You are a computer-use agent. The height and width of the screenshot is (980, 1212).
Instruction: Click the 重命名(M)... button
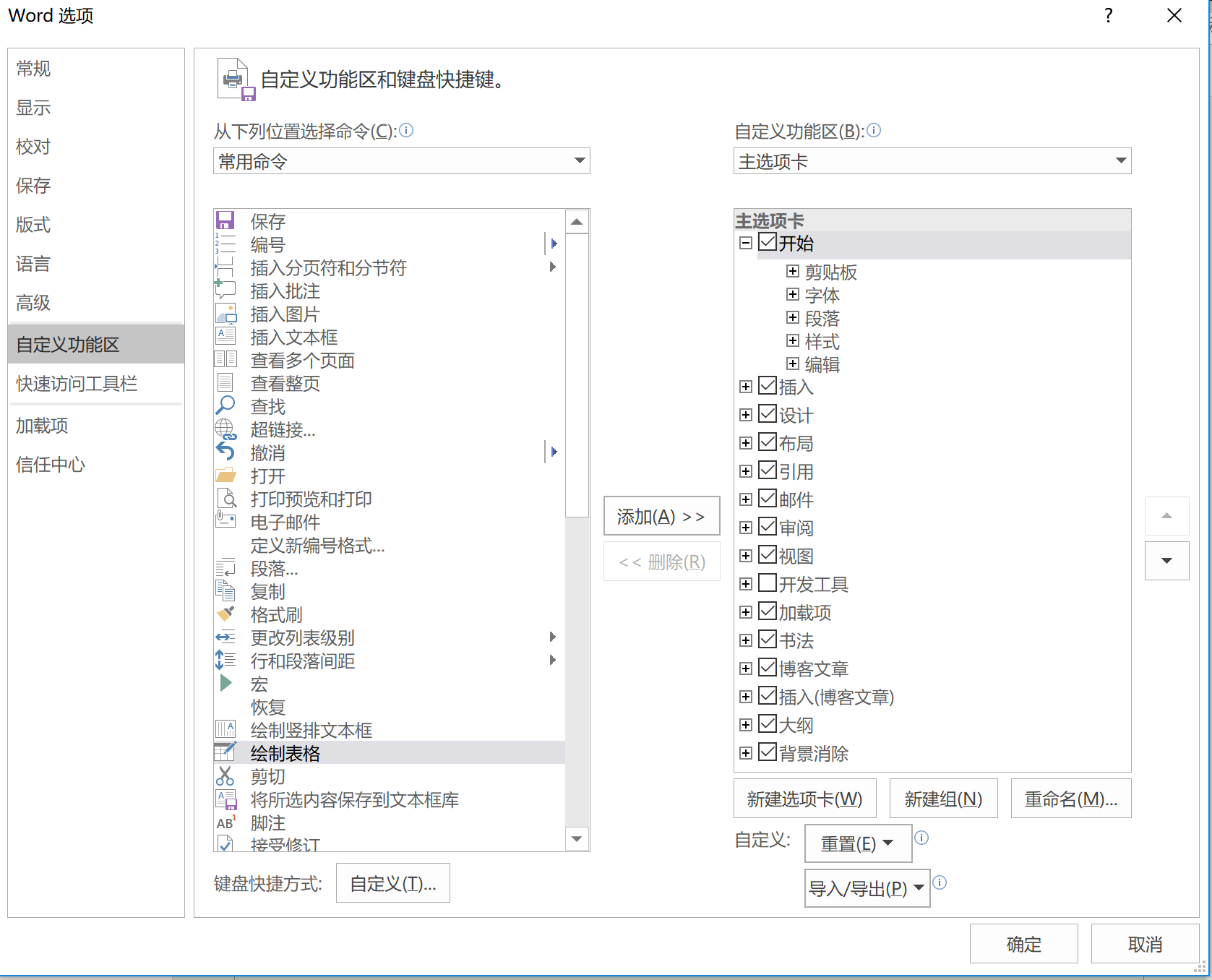coord(1071,799)
